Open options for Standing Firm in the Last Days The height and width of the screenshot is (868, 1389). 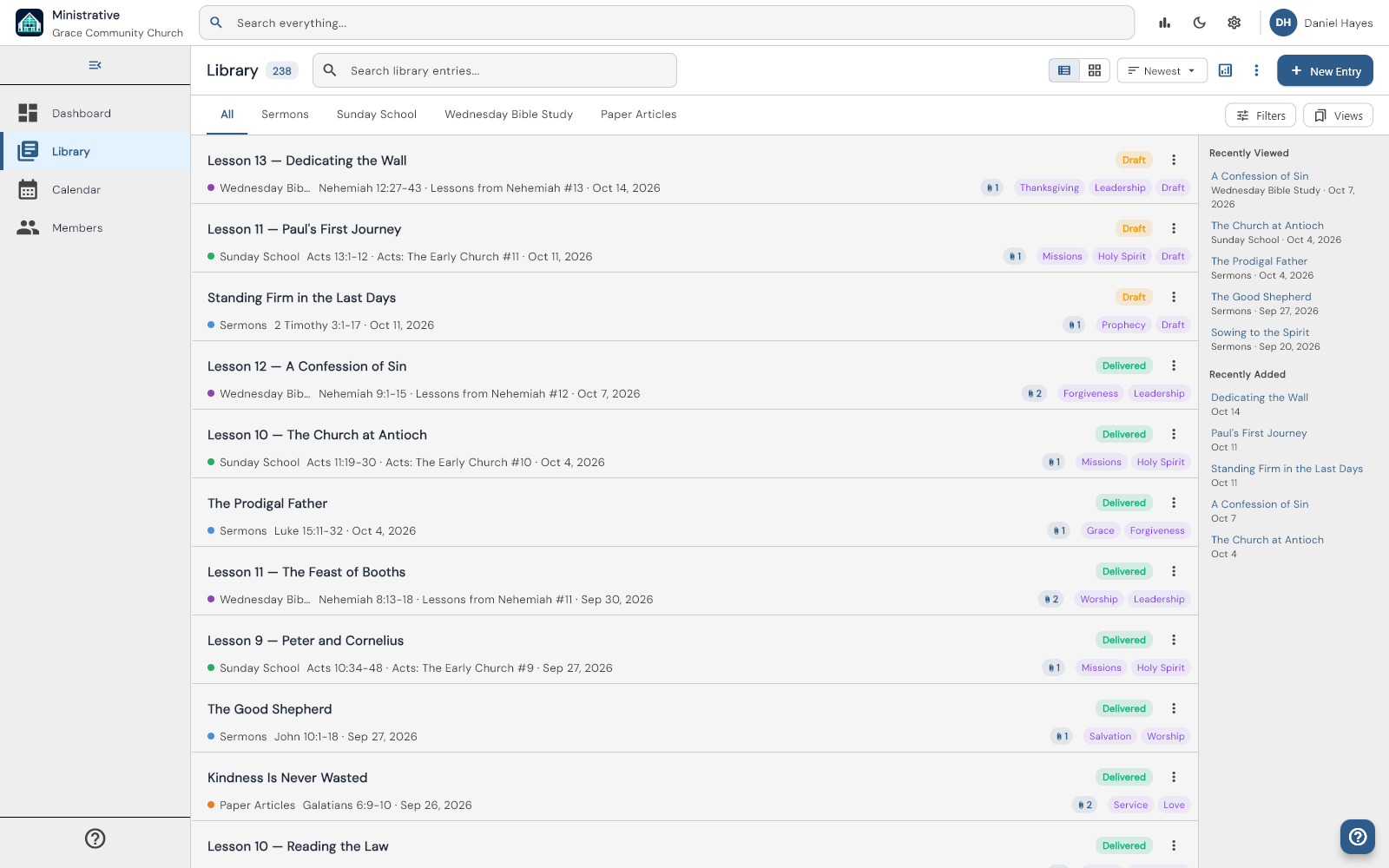coord(1174,297)
